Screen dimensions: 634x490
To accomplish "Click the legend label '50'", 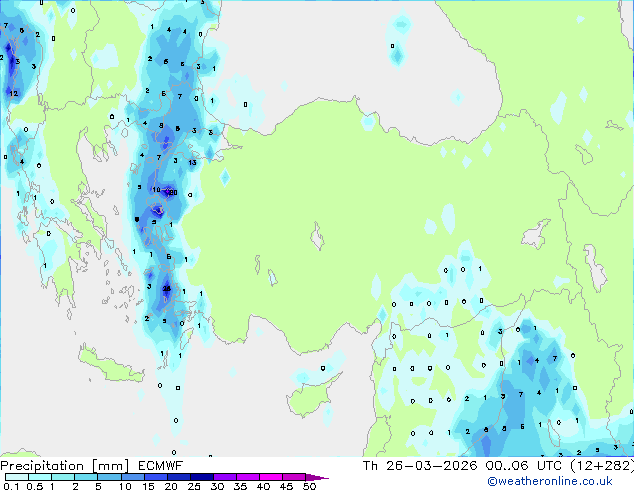I will [x=309, y=486].
